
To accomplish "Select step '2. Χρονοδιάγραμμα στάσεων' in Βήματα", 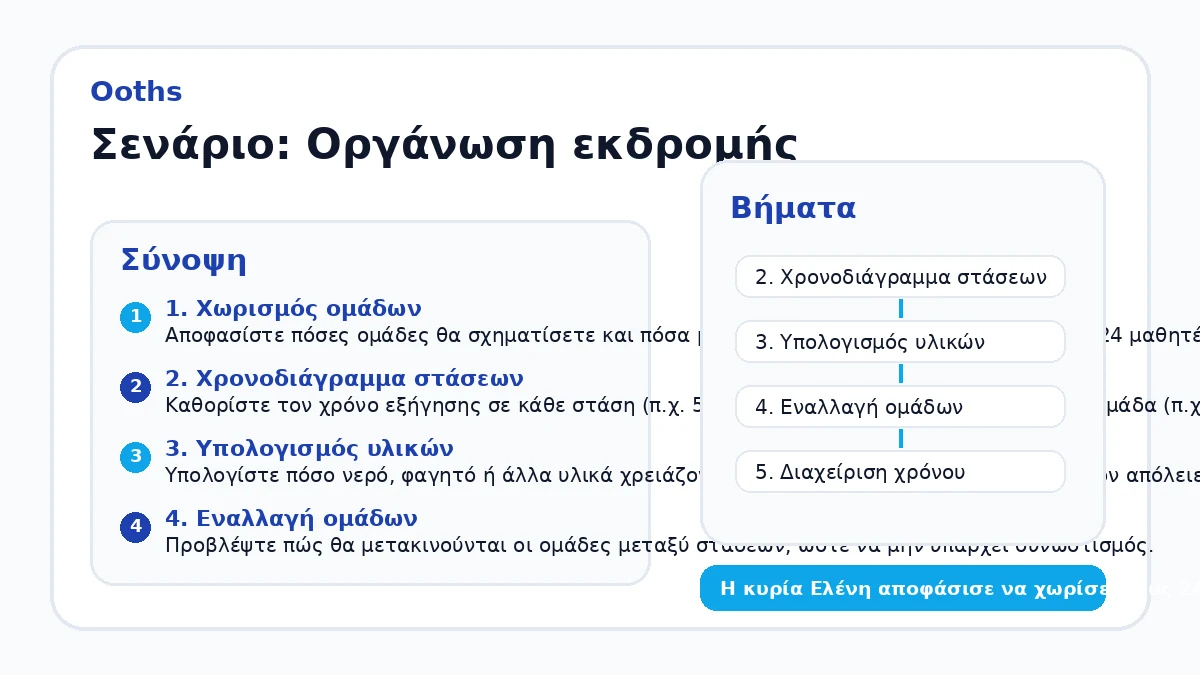I will 900,277.
